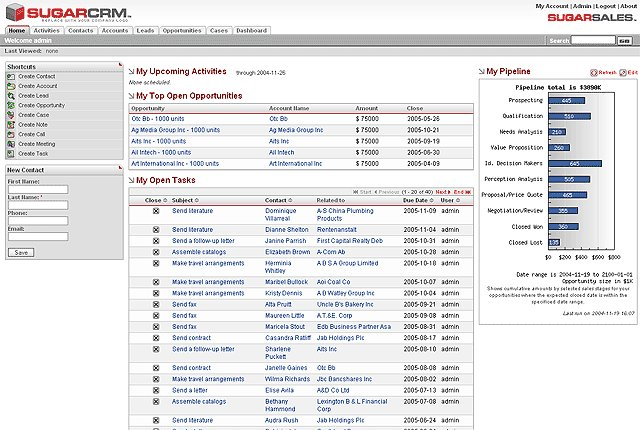Click the Previous pagination arrow icon
Screen dimensions: 640x430
pos(376,192)
